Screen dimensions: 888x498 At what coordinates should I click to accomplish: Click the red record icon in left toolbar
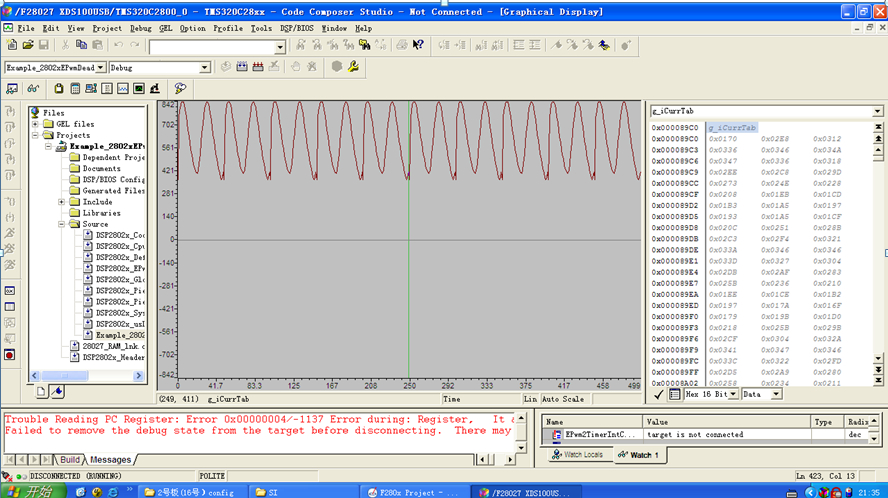10,355
